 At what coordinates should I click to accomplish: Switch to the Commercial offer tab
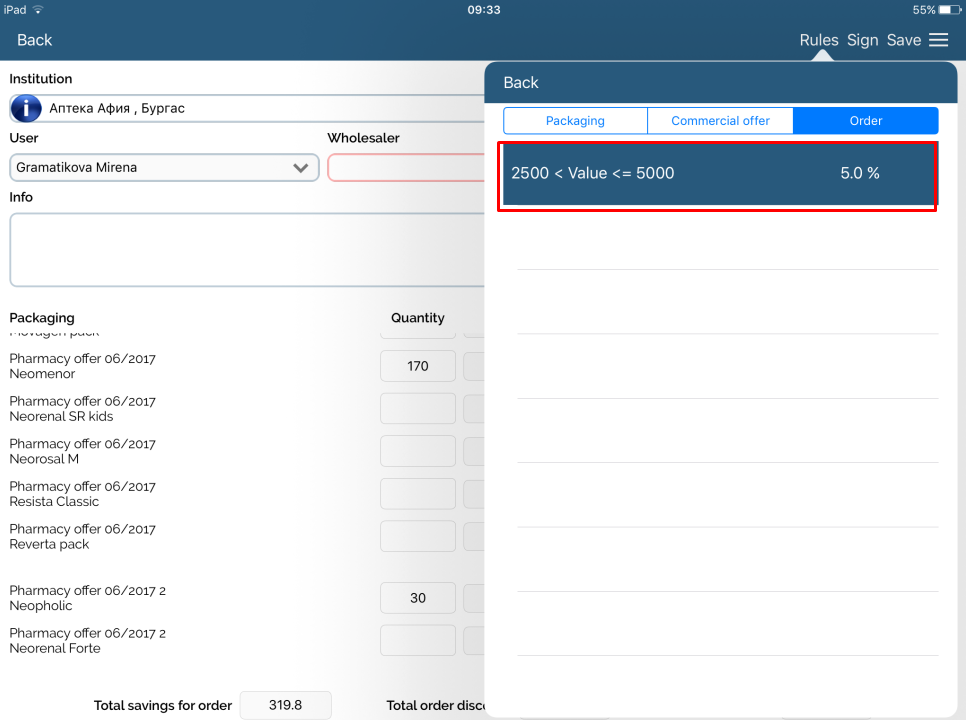[x=720, y=121]
